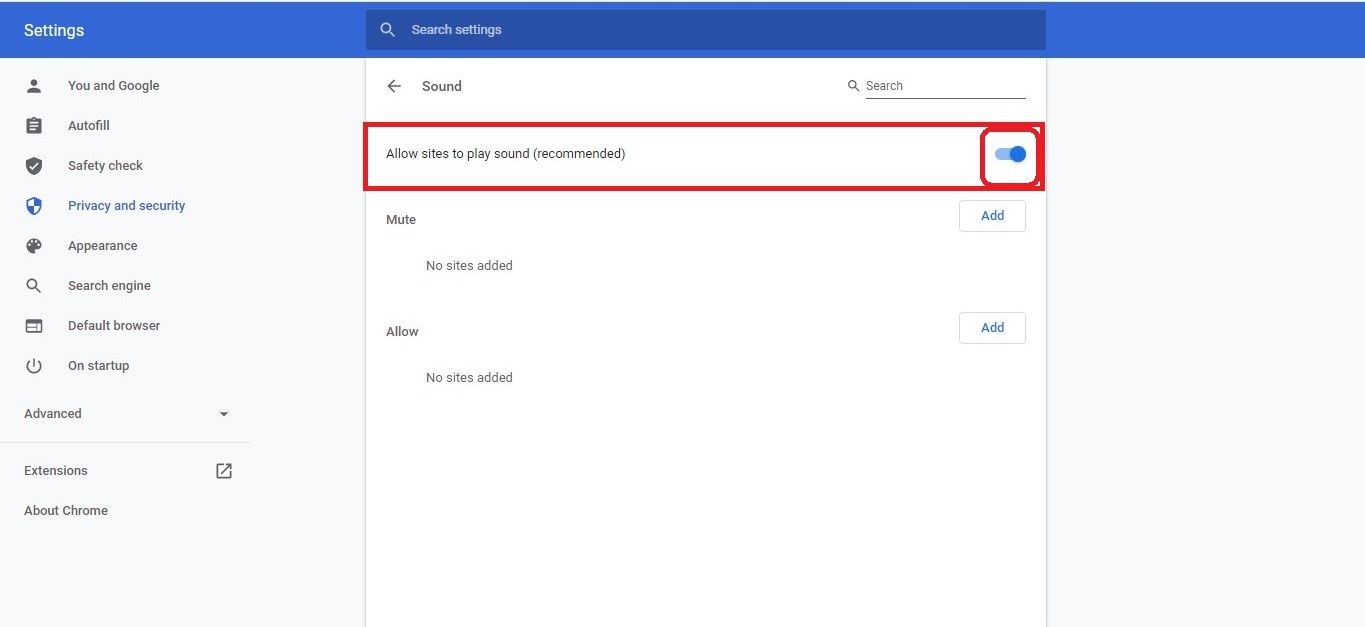Select the Privacy and security shield icon
This screenshot has width=1365, height=627.
point(33,205)
